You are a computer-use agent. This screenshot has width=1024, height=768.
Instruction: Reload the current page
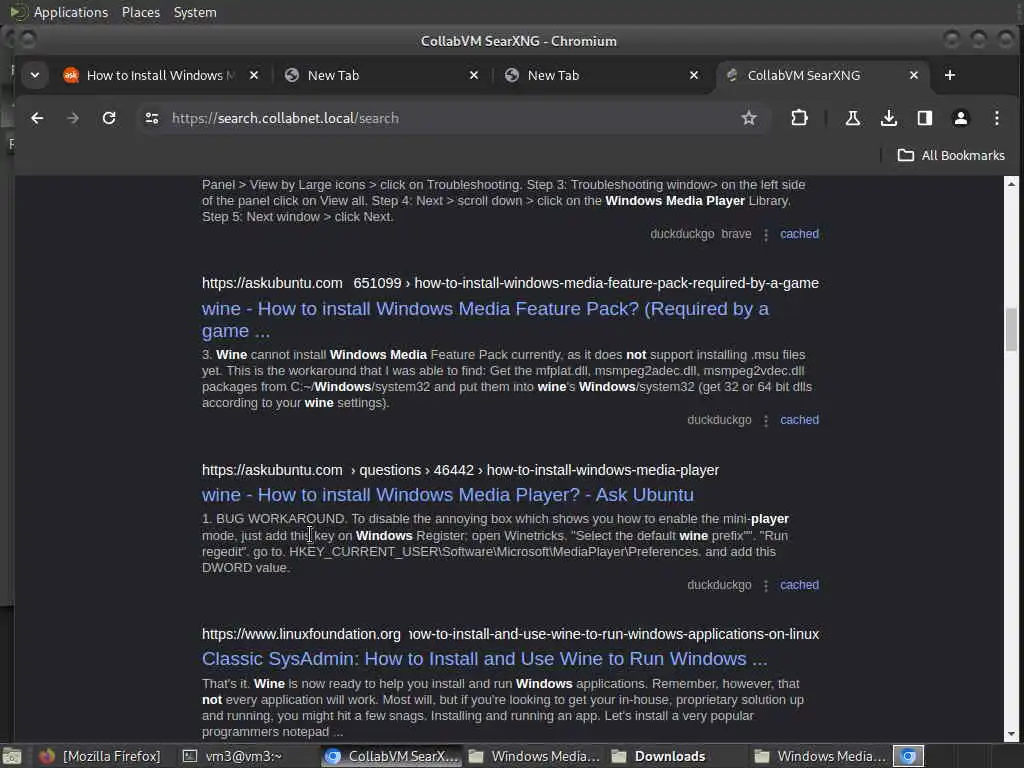109,118
